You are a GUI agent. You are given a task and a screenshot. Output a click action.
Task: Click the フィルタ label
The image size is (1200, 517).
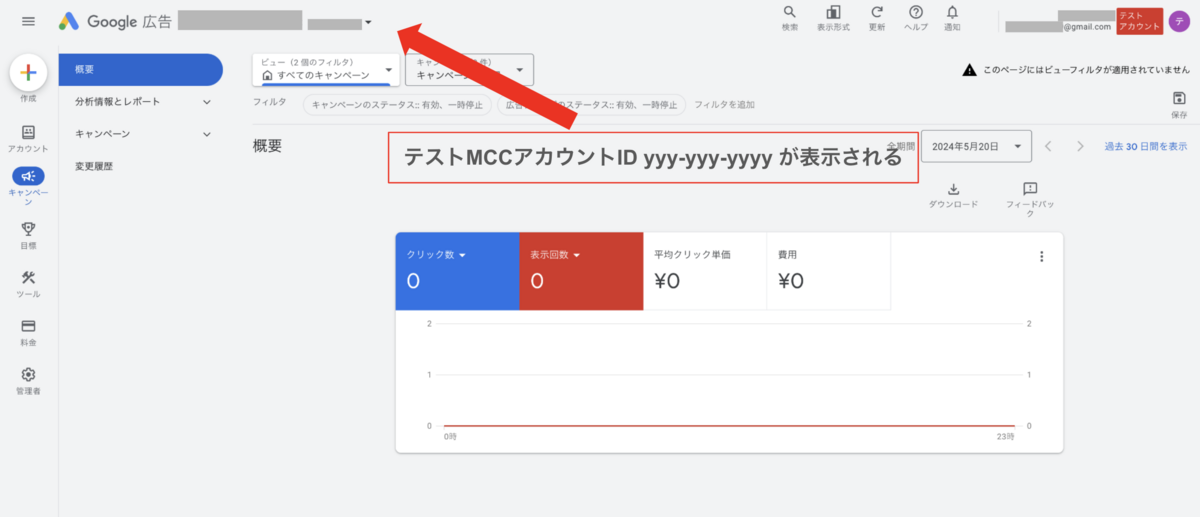point(269,103)
